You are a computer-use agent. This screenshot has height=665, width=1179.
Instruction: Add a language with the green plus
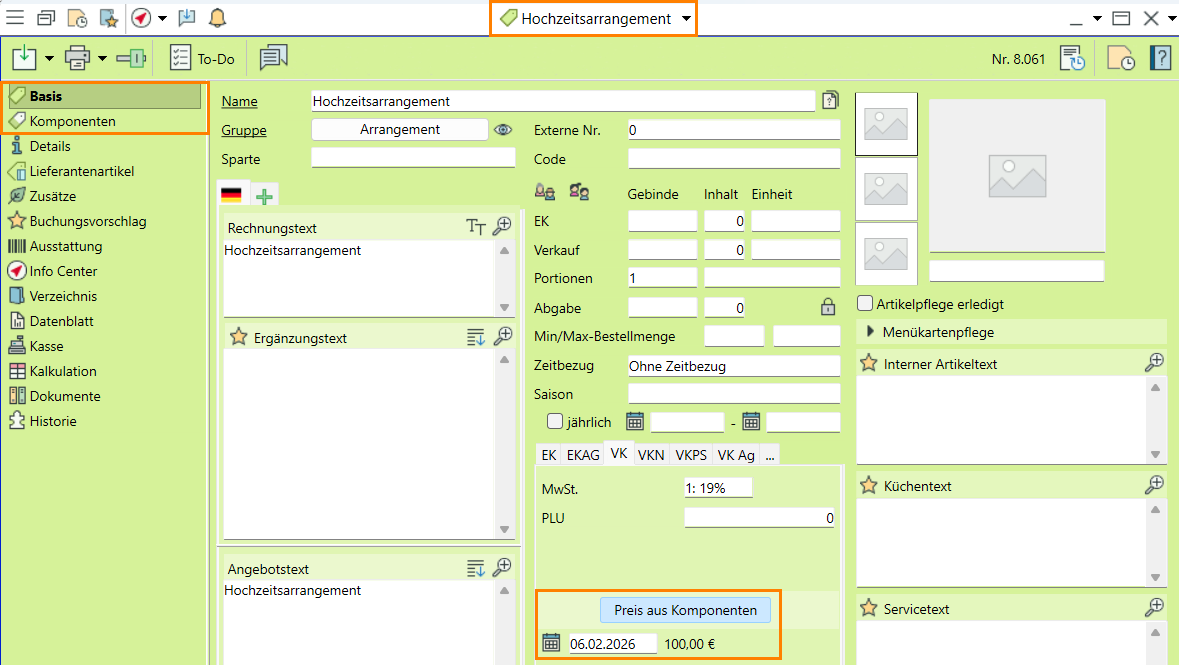pyautogui.click(x=264, y=195)
